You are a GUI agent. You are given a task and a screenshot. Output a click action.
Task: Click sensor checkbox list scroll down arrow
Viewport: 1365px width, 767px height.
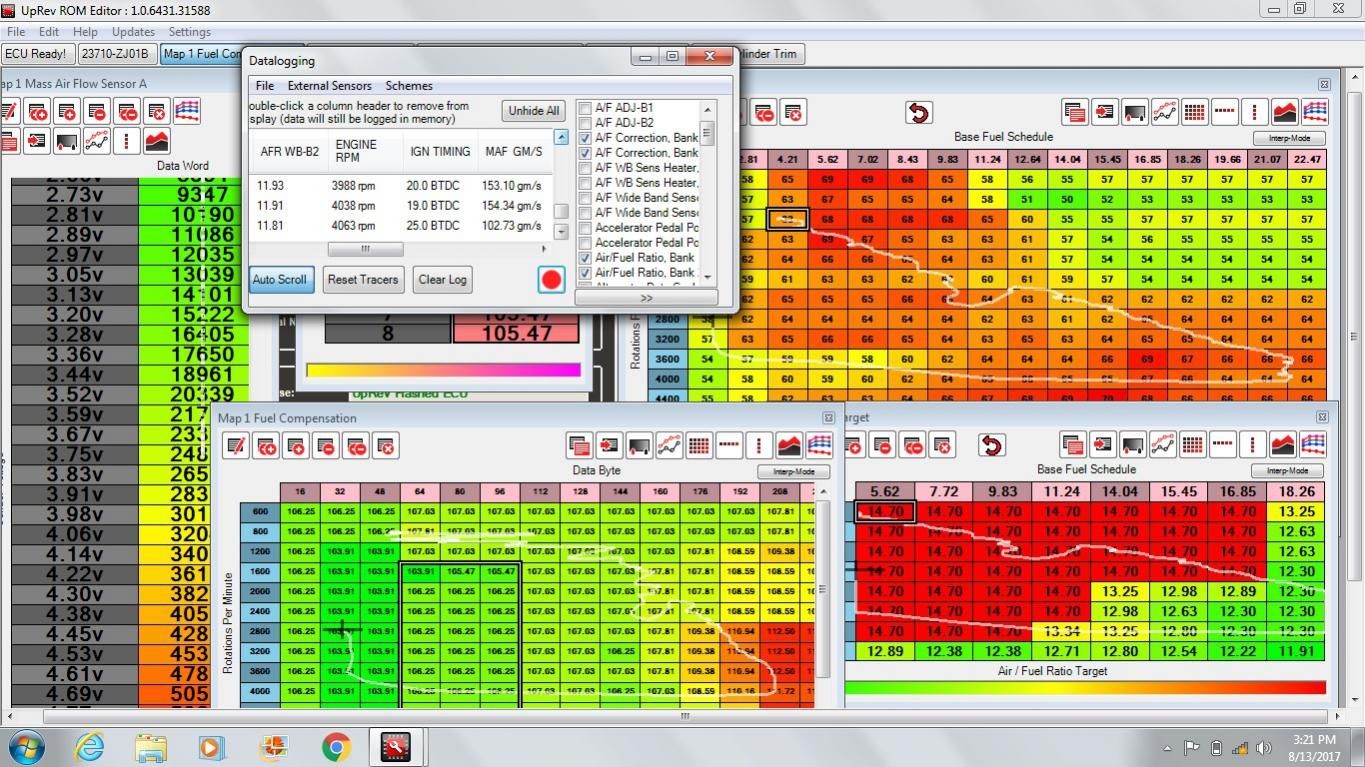click(x=708, y=277)
